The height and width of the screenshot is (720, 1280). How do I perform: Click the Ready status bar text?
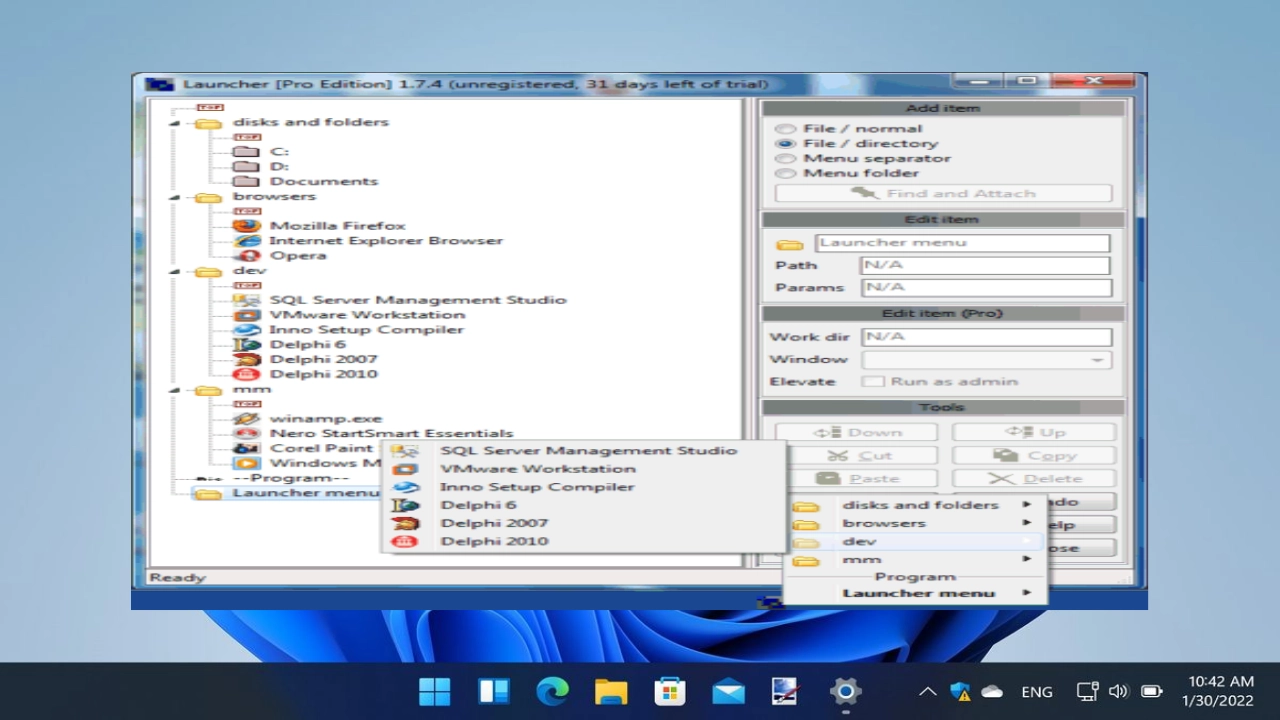(178, 578)
